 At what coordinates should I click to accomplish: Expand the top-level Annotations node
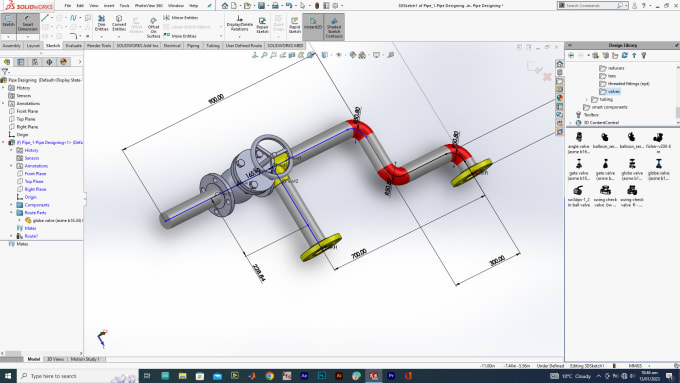pos(3,103)
